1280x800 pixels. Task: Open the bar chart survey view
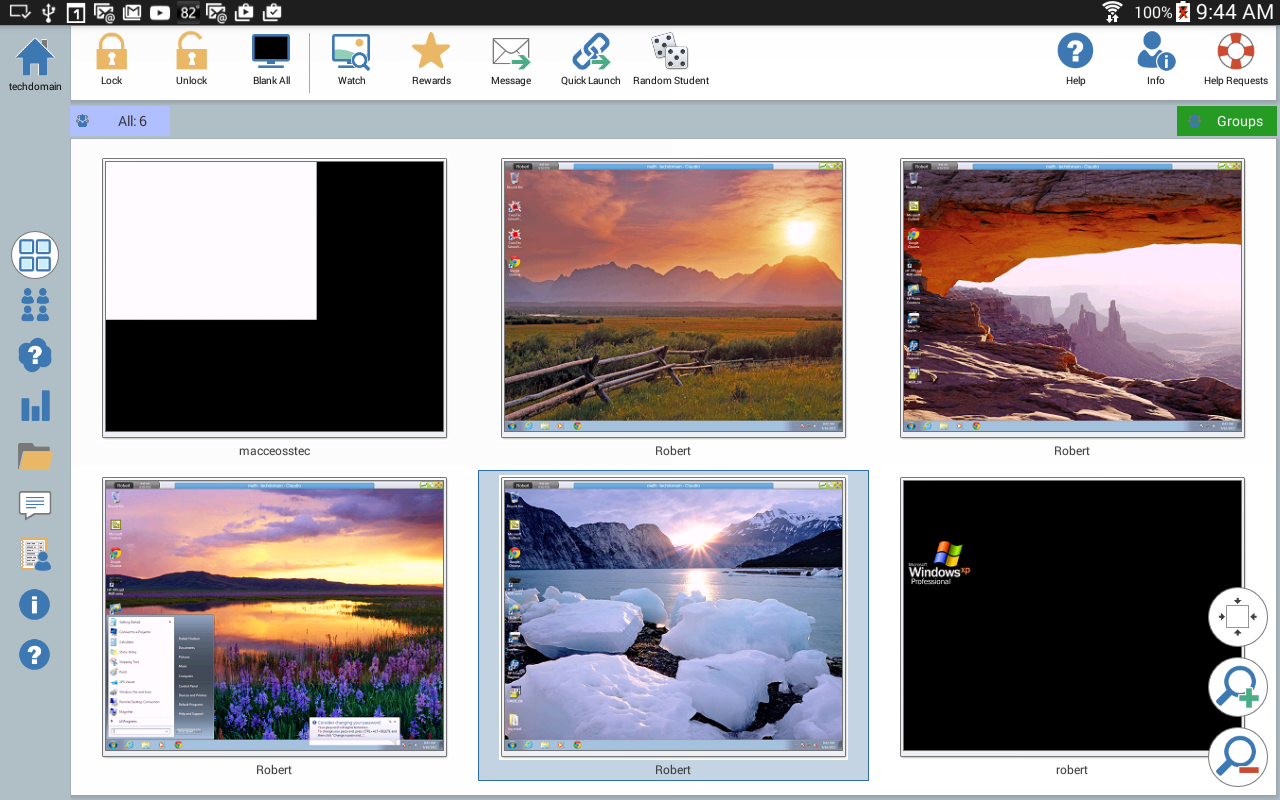(x=35, y=406)
